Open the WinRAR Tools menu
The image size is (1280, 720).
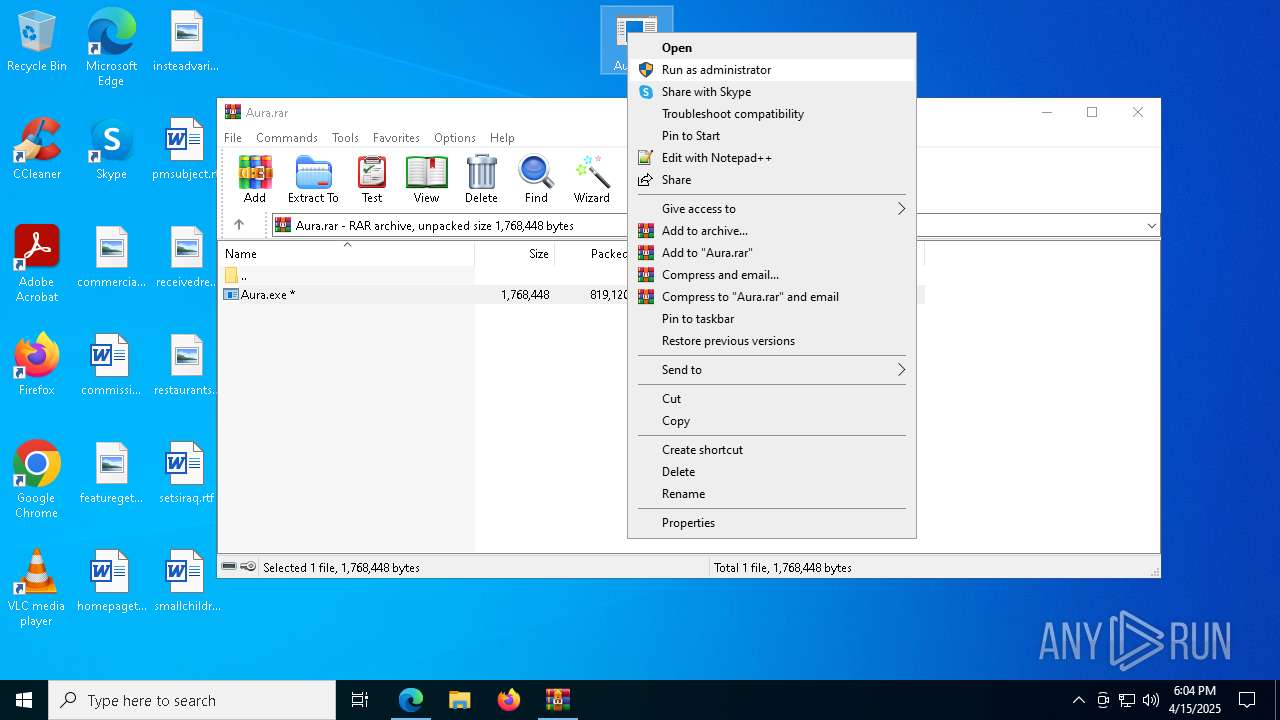pos(345,138)
